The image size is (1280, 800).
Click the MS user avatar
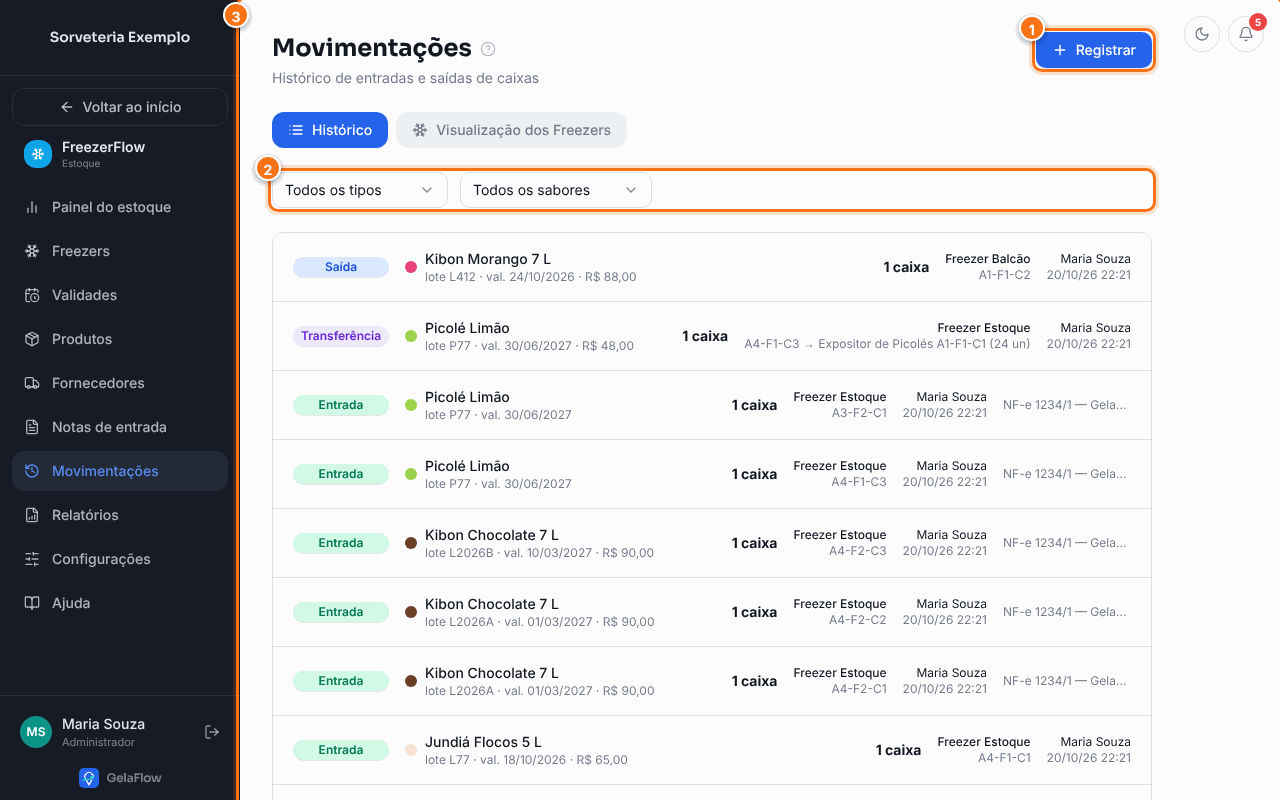(x=36, y=732)
